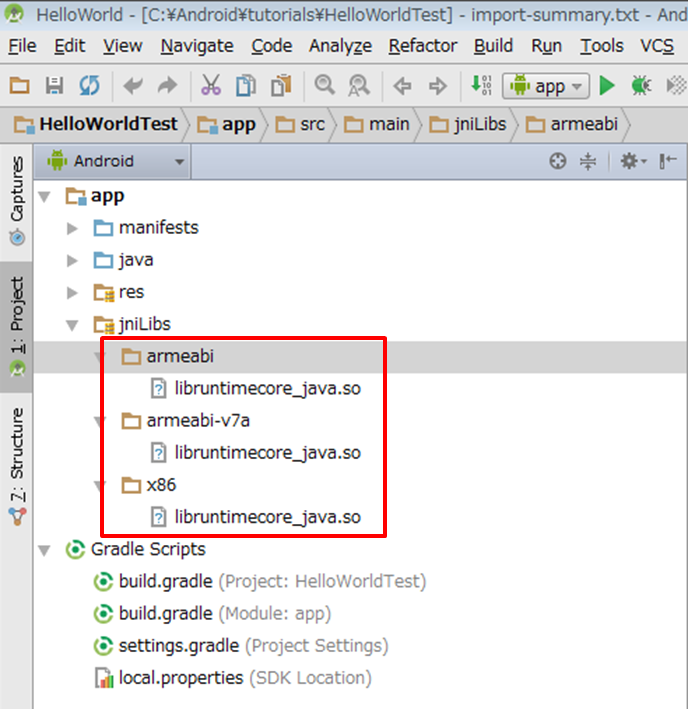The height and width of the screenshot is (709, 688).
Task: Expand the java folder
Action: (72, 260)
